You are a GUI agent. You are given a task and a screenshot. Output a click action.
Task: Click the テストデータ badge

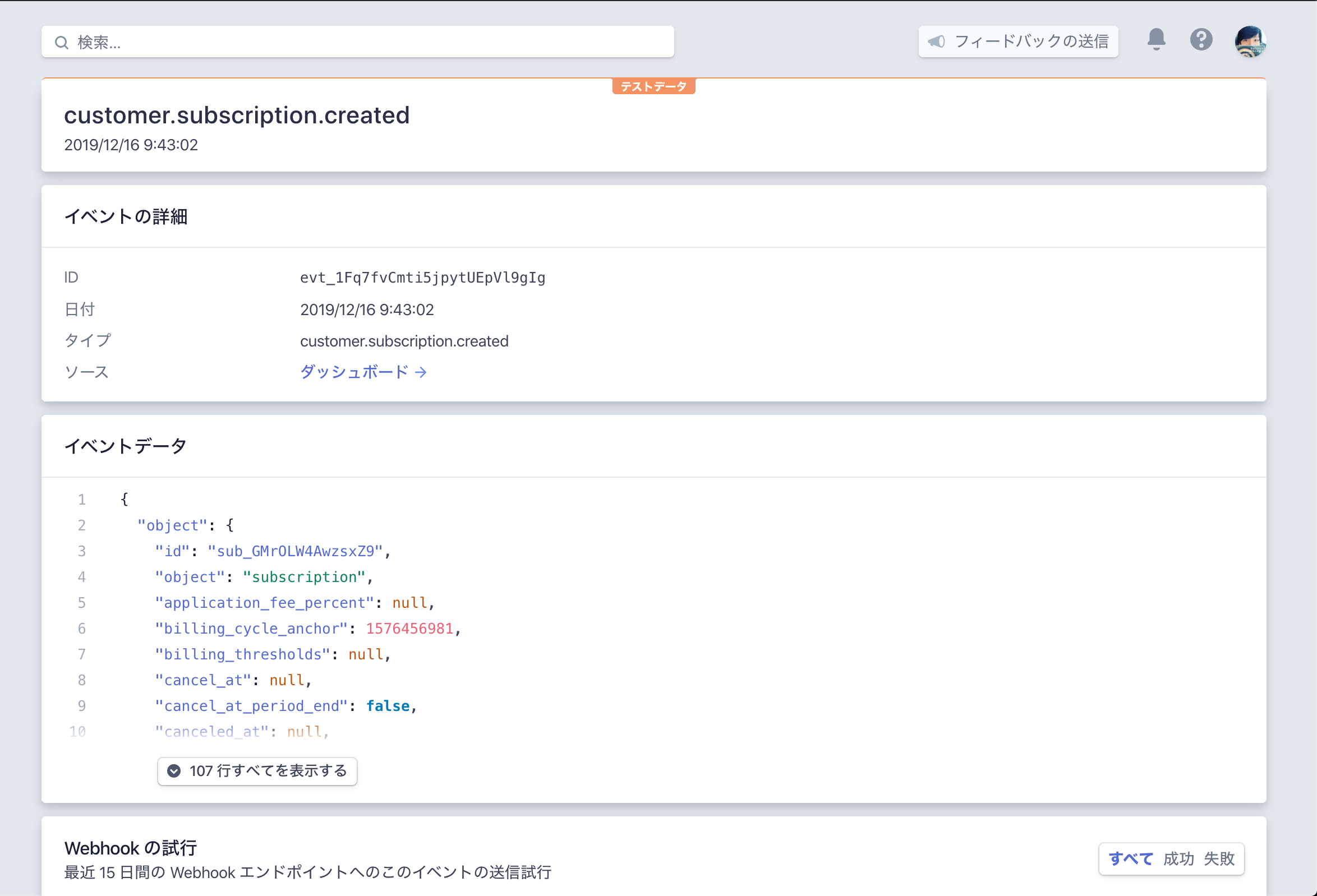653,87
